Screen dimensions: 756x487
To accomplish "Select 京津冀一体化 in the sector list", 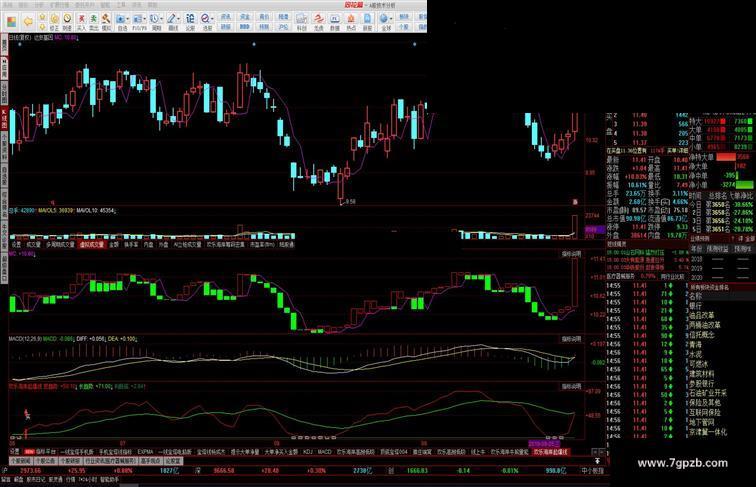I will click(x=708, y=432).
